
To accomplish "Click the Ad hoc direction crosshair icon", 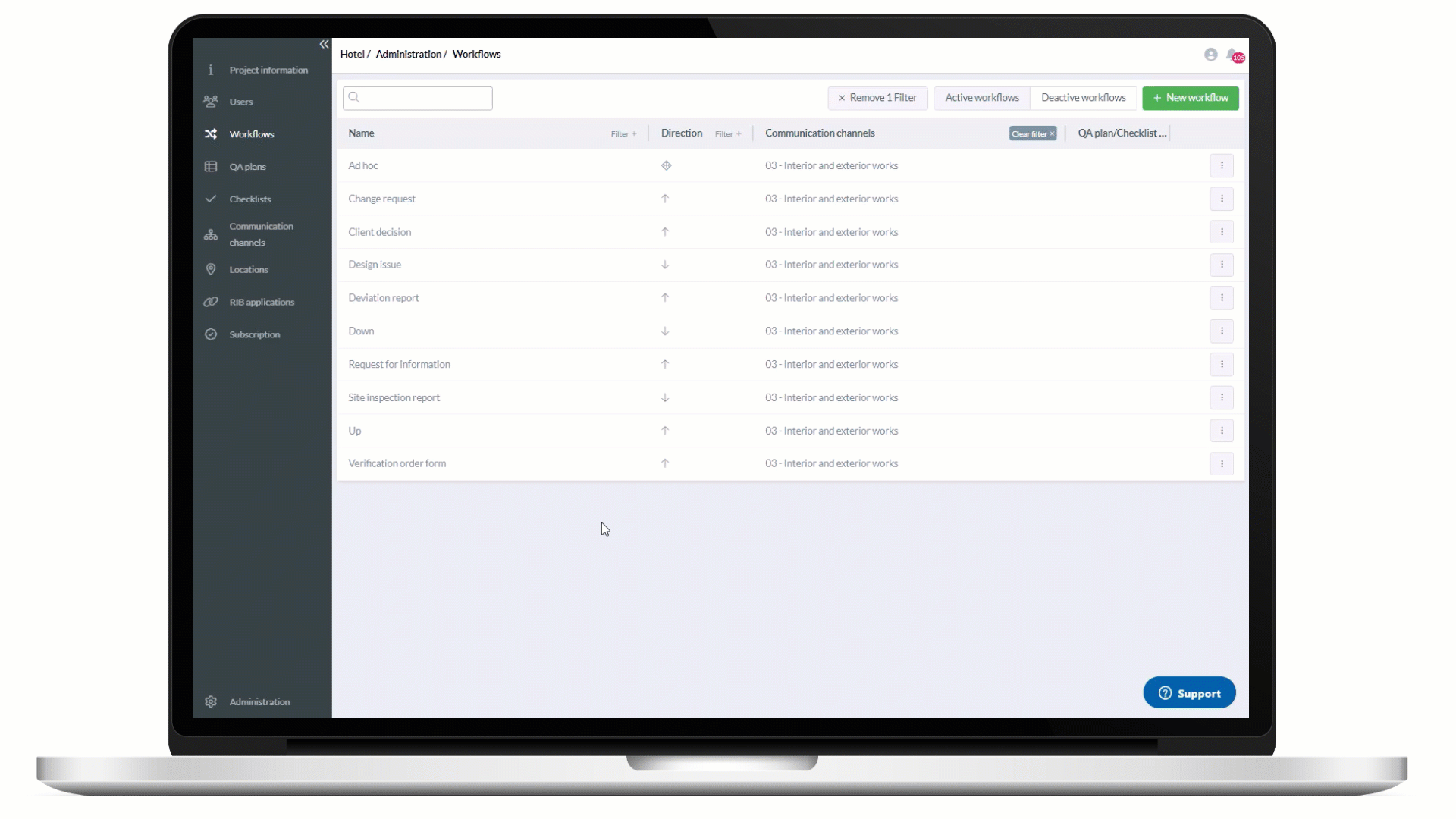I will [x=666, y=166].
